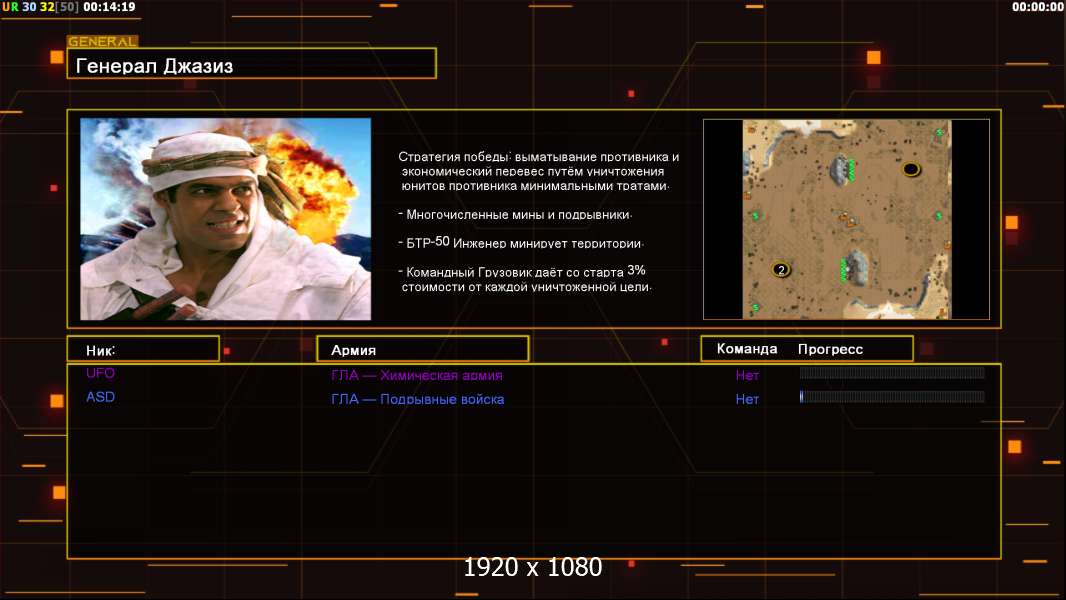Image resolution: width=1066 pixels, height=600 pixels.
Task: Select the empty black start position marker
Action: [911, 169]
